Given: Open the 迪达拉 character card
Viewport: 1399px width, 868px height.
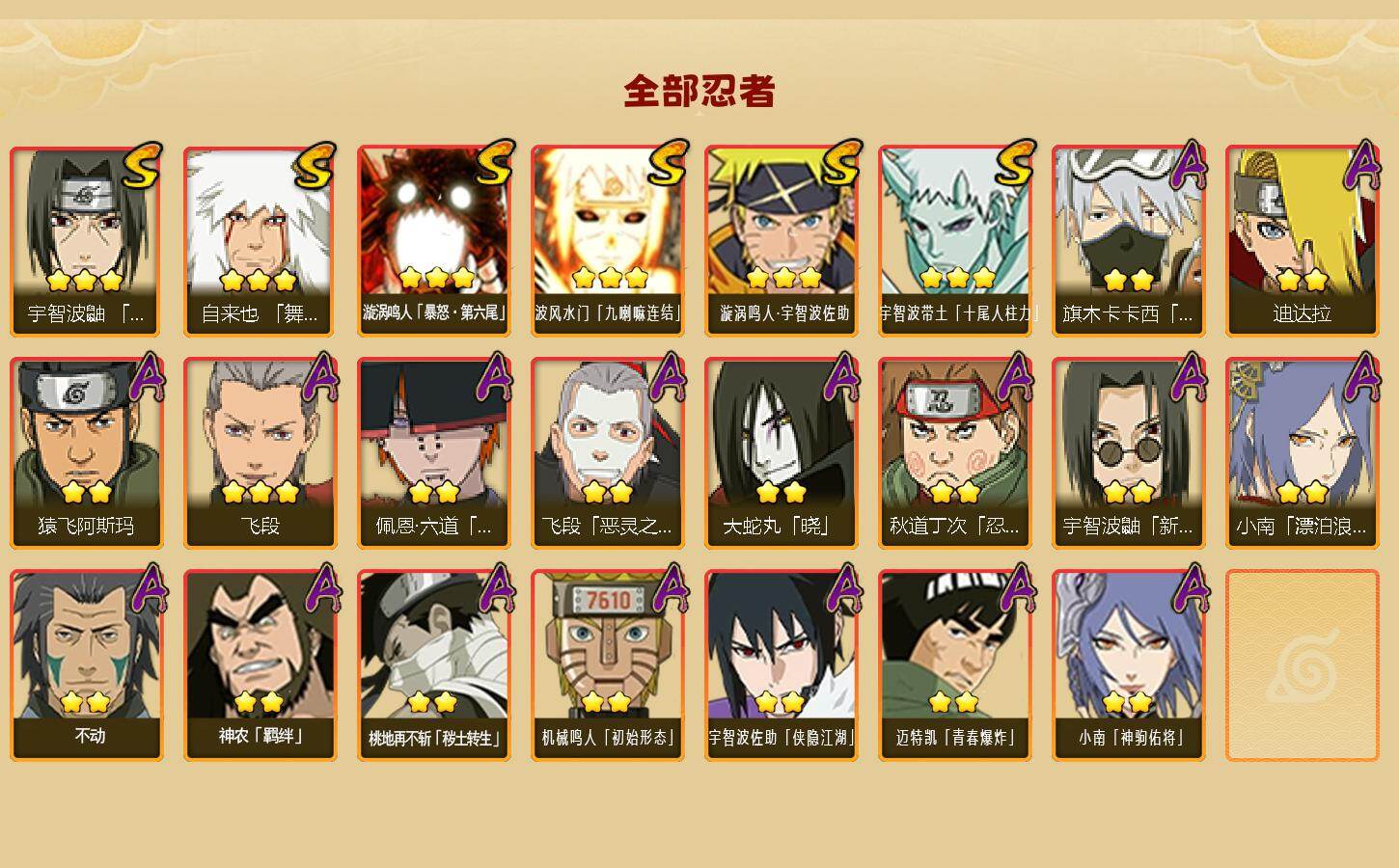Looking at the screenshot, I should point(1302,241).
